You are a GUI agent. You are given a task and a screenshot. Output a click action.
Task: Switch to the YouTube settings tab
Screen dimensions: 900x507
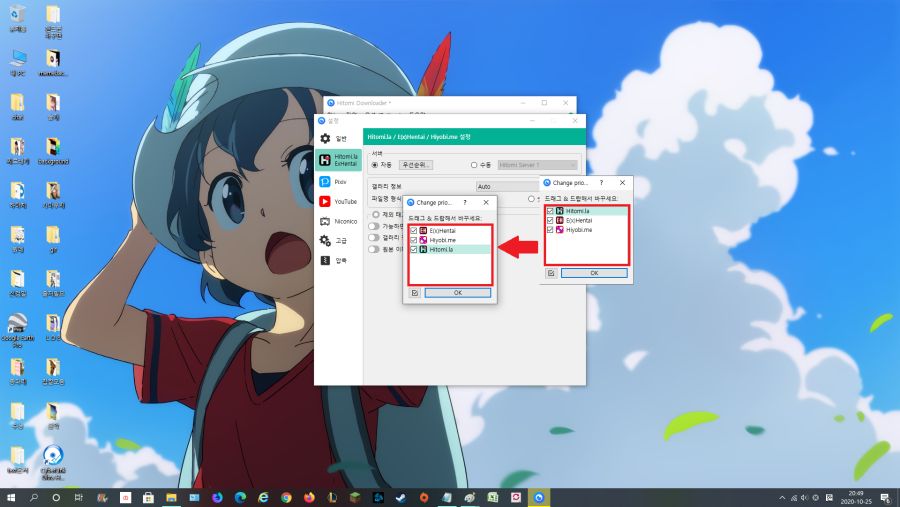339,202
